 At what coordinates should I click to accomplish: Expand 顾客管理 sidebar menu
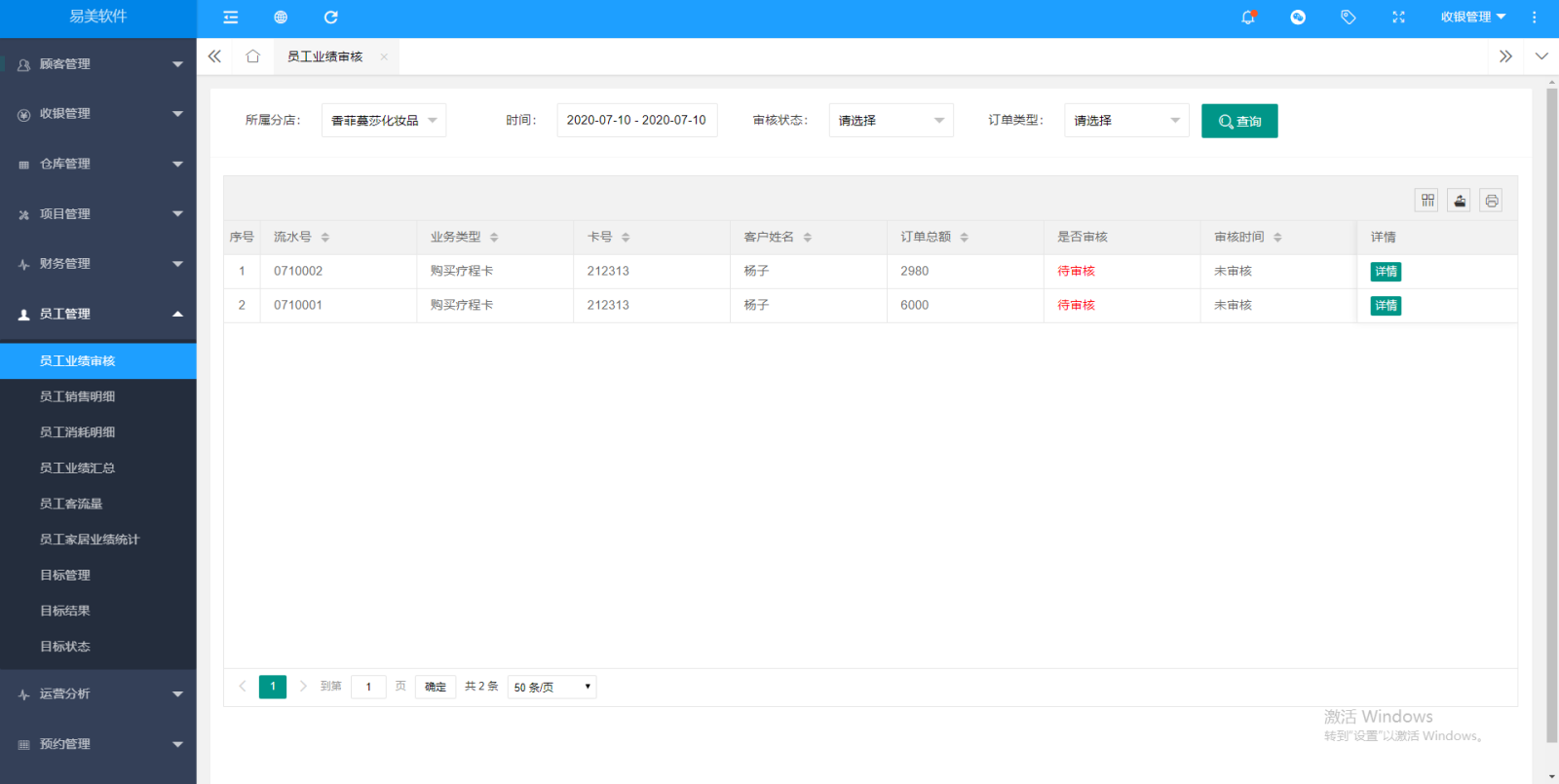tap(98, 64)
